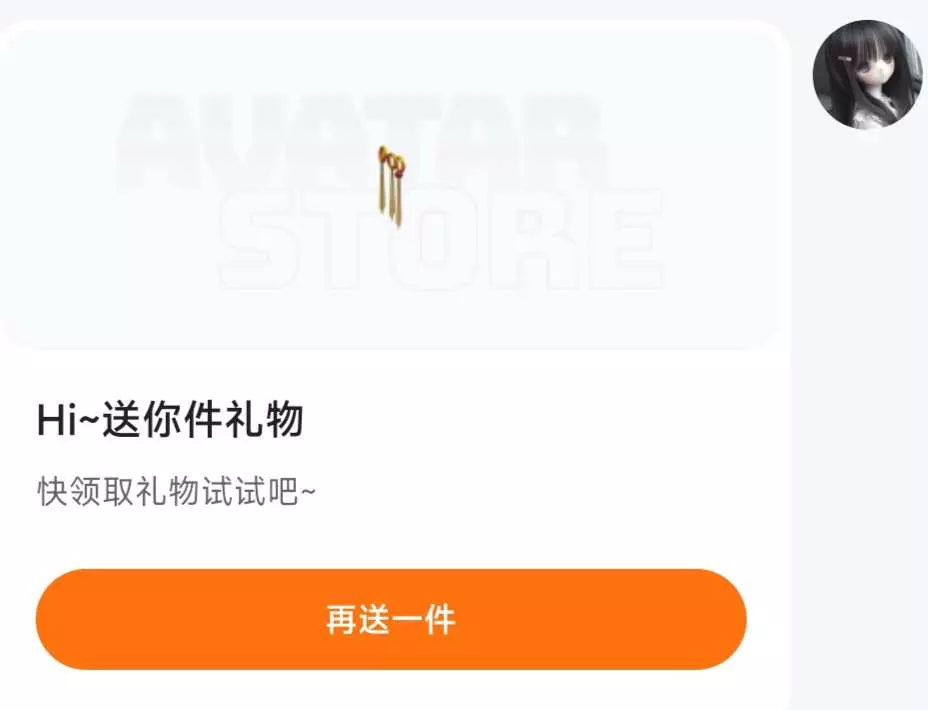This screenshot has height=710, width=928.
Task: Open the gift preview image panel
Action: [391, 186]
